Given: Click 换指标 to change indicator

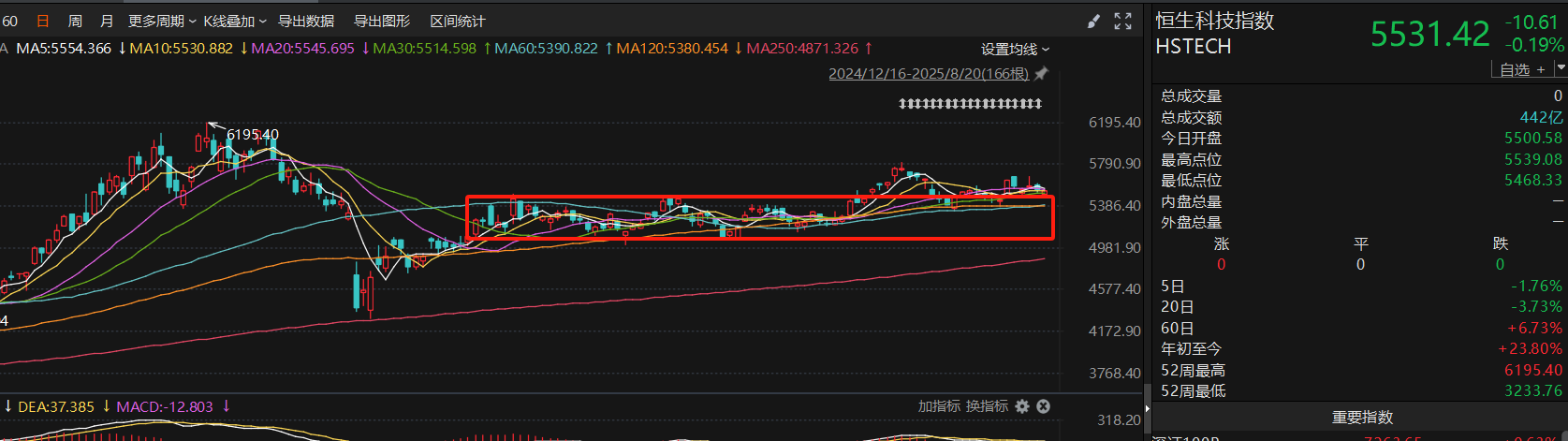Looking at the screenshot, I should click(x=987, y=406).
